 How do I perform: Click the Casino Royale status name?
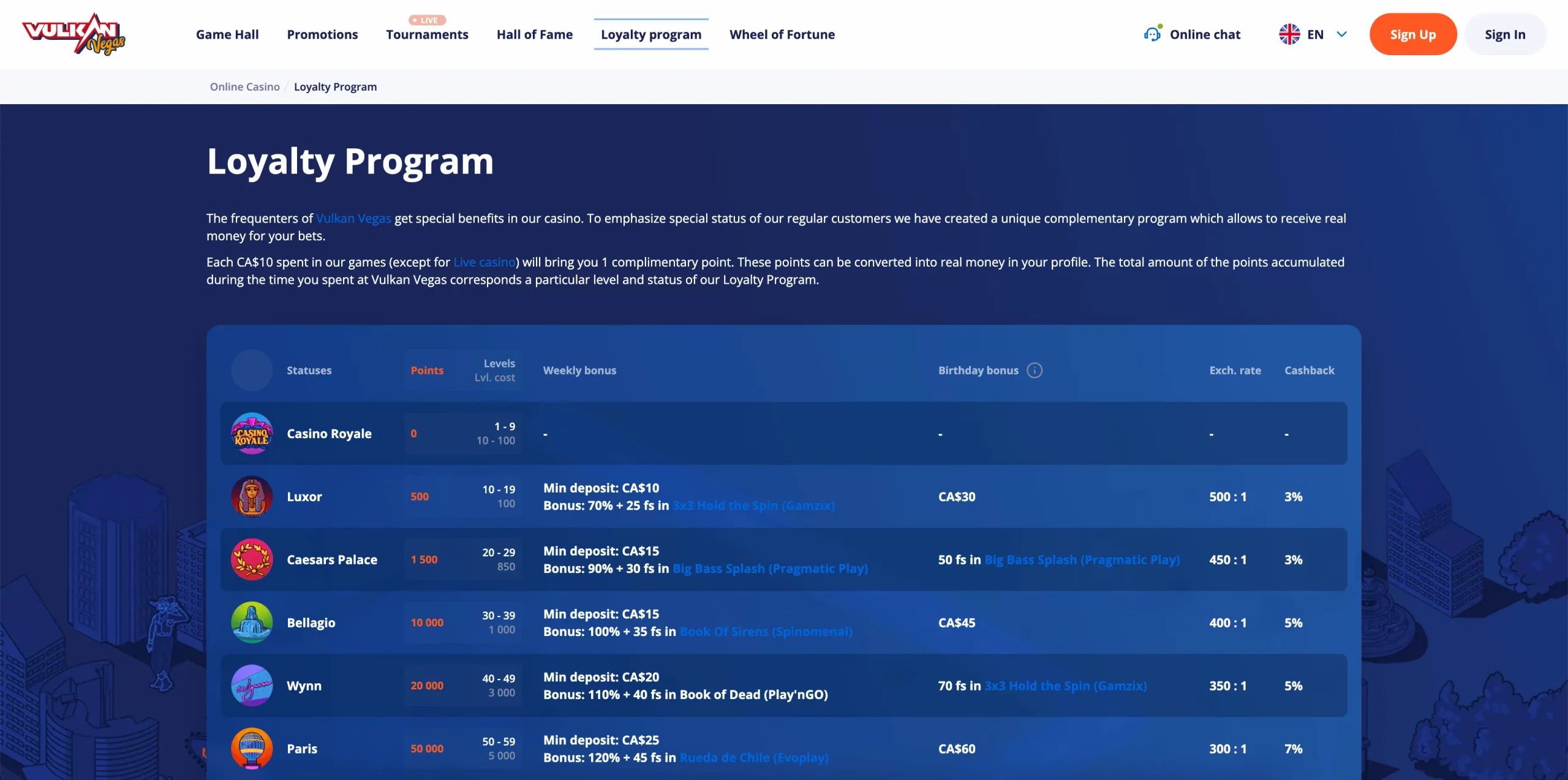click(x=329, y=434)
